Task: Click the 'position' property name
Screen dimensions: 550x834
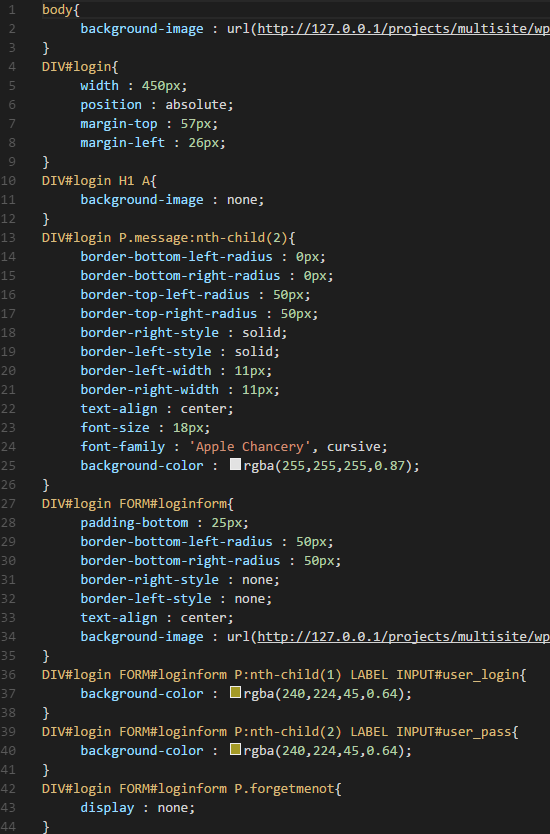Action: (x=111, y=105)
